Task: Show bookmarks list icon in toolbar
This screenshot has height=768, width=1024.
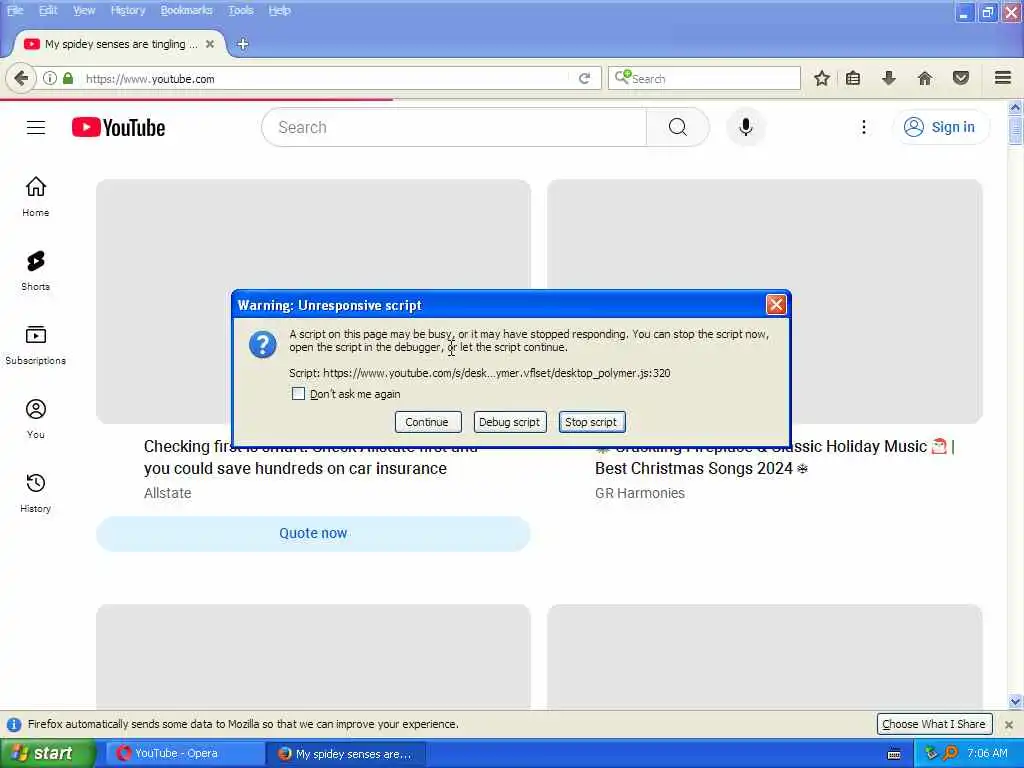Action: coord(853,78)
